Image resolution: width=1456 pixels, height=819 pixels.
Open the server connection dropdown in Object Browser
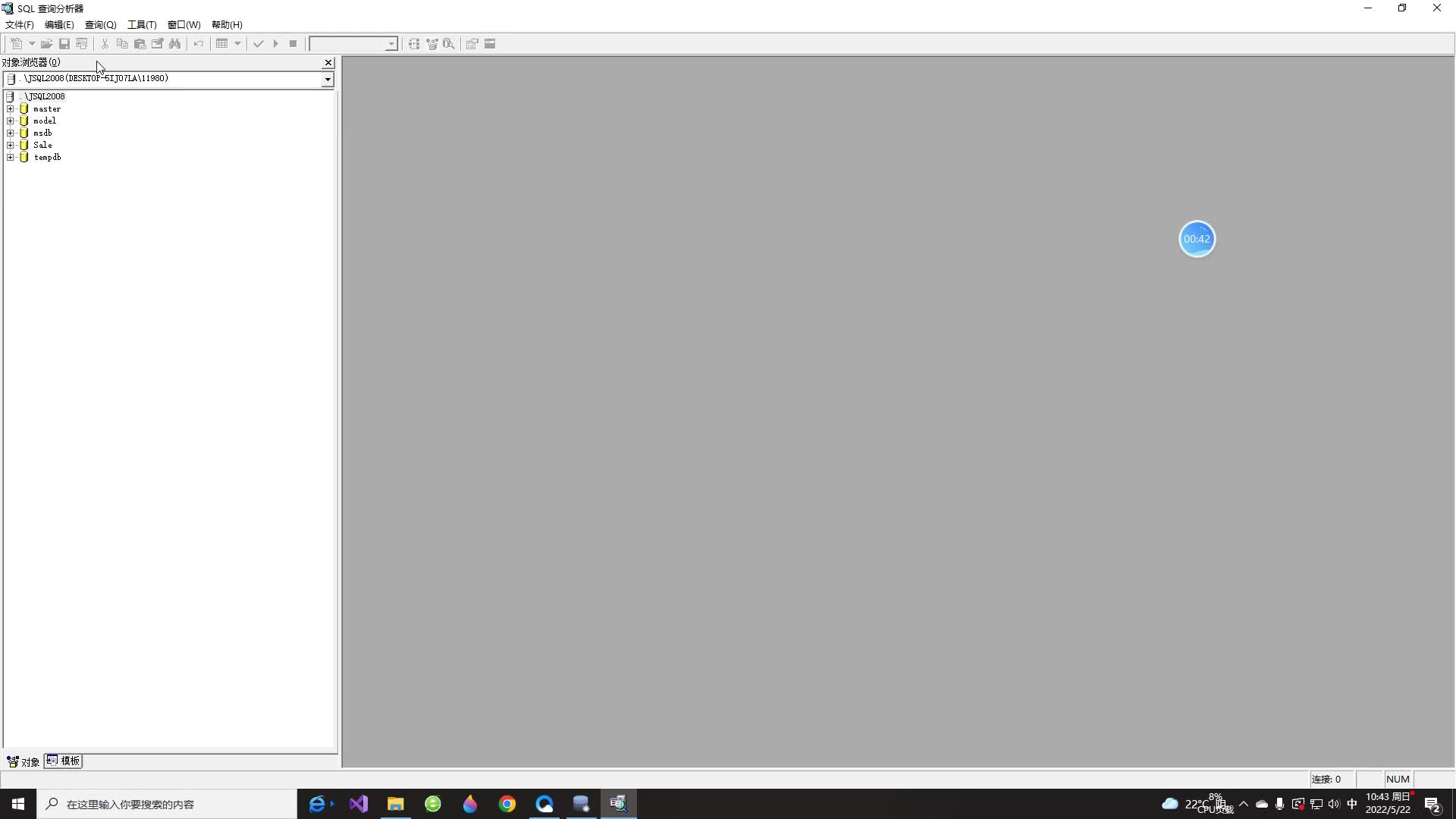(328, 79)
